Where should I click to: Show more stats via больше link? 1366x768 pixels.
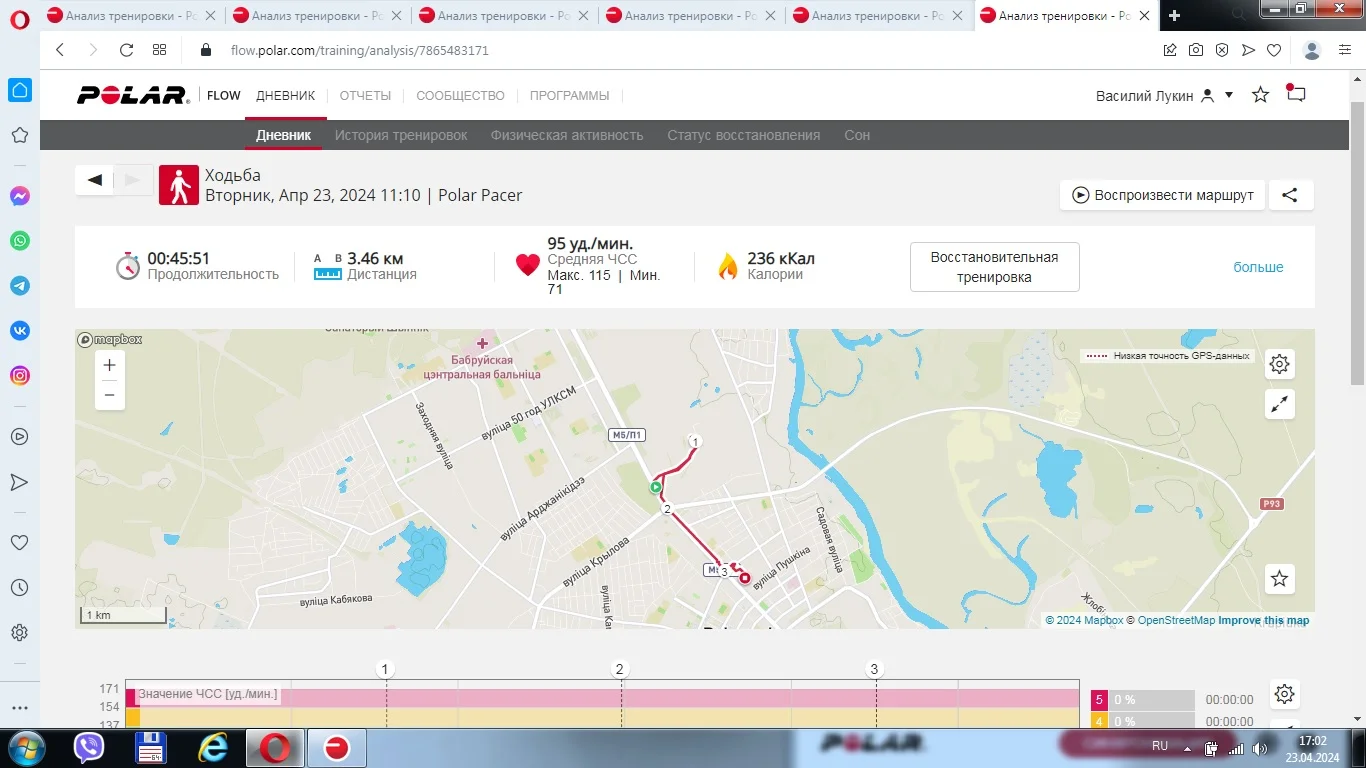pos(1258,267)
